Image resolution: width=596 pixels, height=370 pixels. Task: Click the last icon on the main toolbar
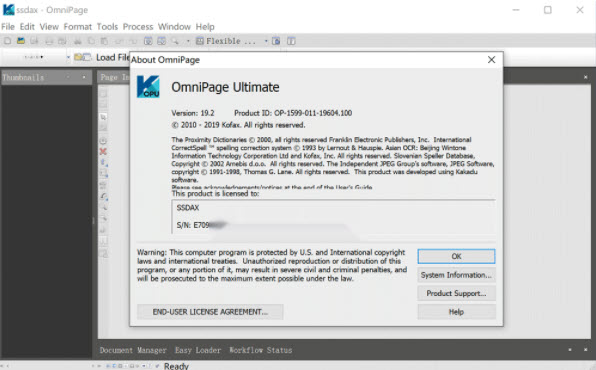pos(291,41)
